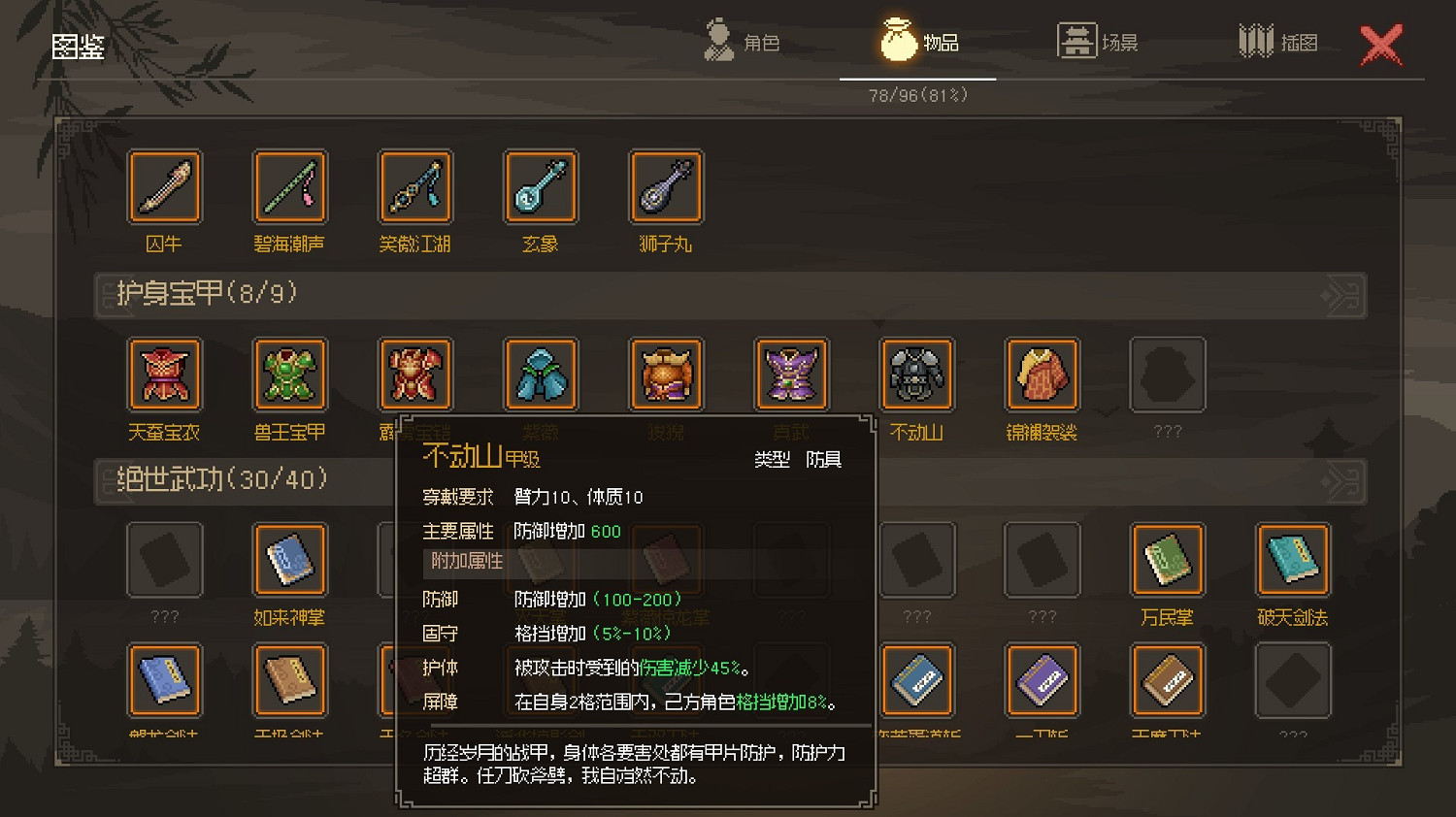Viewport: 1456px width, 817px height.
Task: Select the 兽王宝甲 green armor icon
Action: (289, 375)
